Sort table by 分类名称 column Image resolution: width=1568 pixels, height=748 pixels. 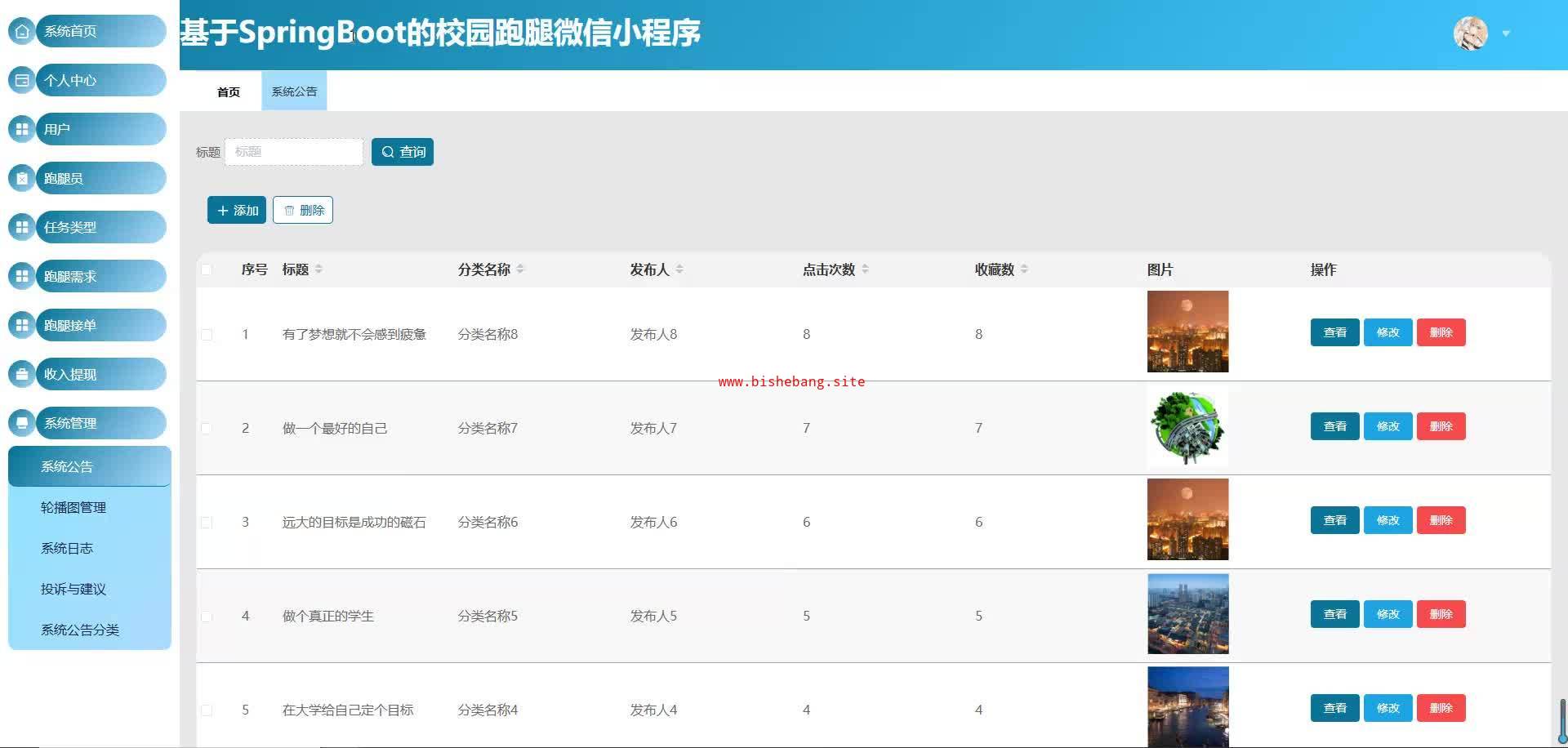pyautogui.click(x=520, y=269)
